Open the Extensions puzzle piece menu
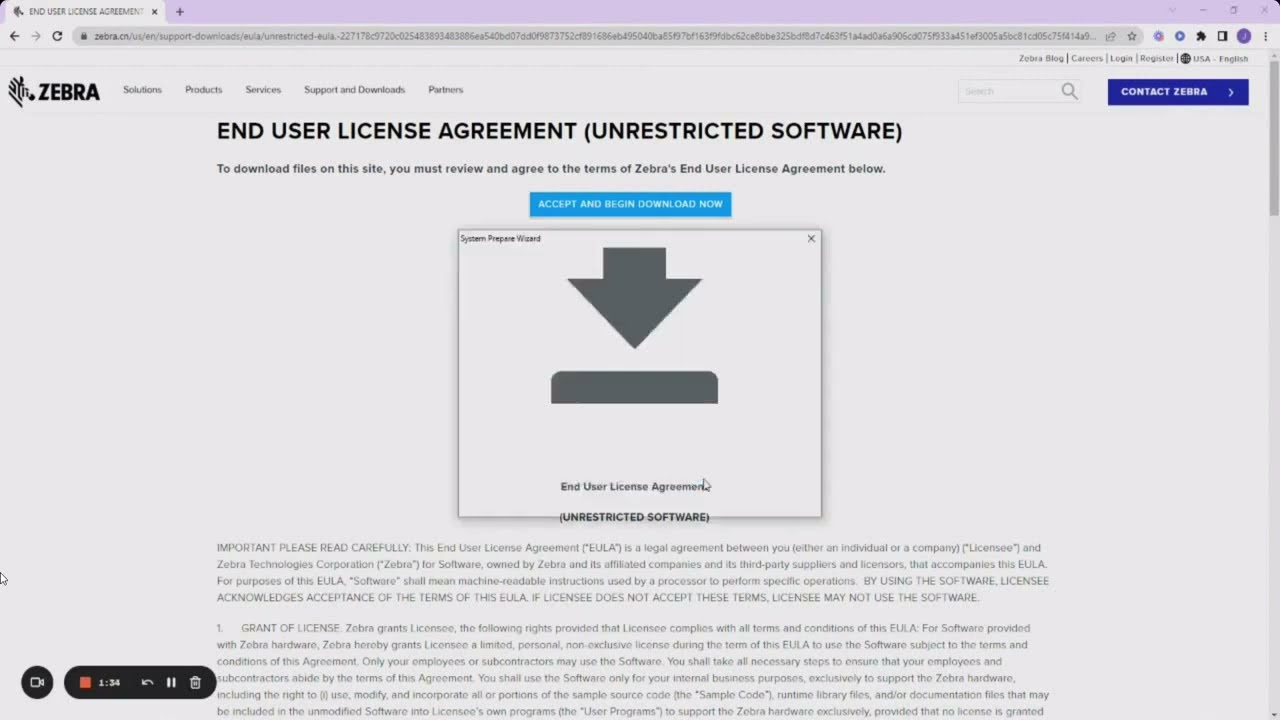 point(1201,36)
